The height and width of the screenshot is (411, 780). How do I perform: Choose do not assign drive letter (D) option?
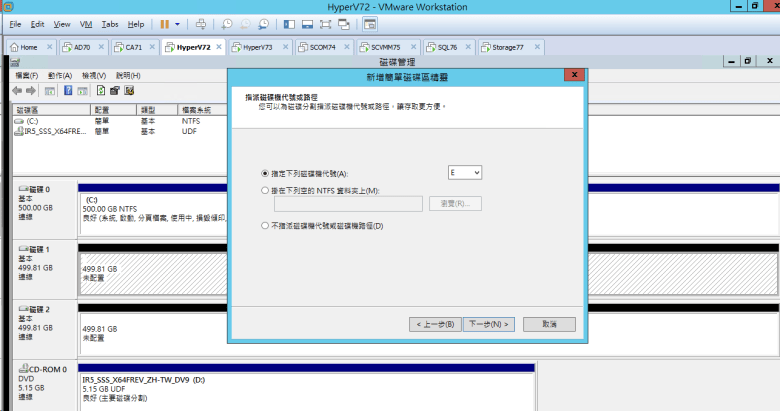[x=264, y=226]
